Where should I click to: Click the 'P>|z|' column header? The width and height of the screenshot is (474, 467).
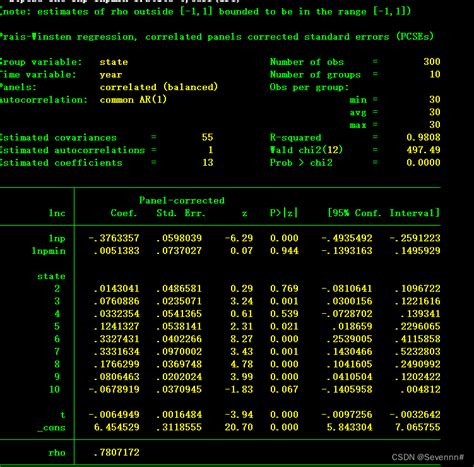click(x=283, y=213)
